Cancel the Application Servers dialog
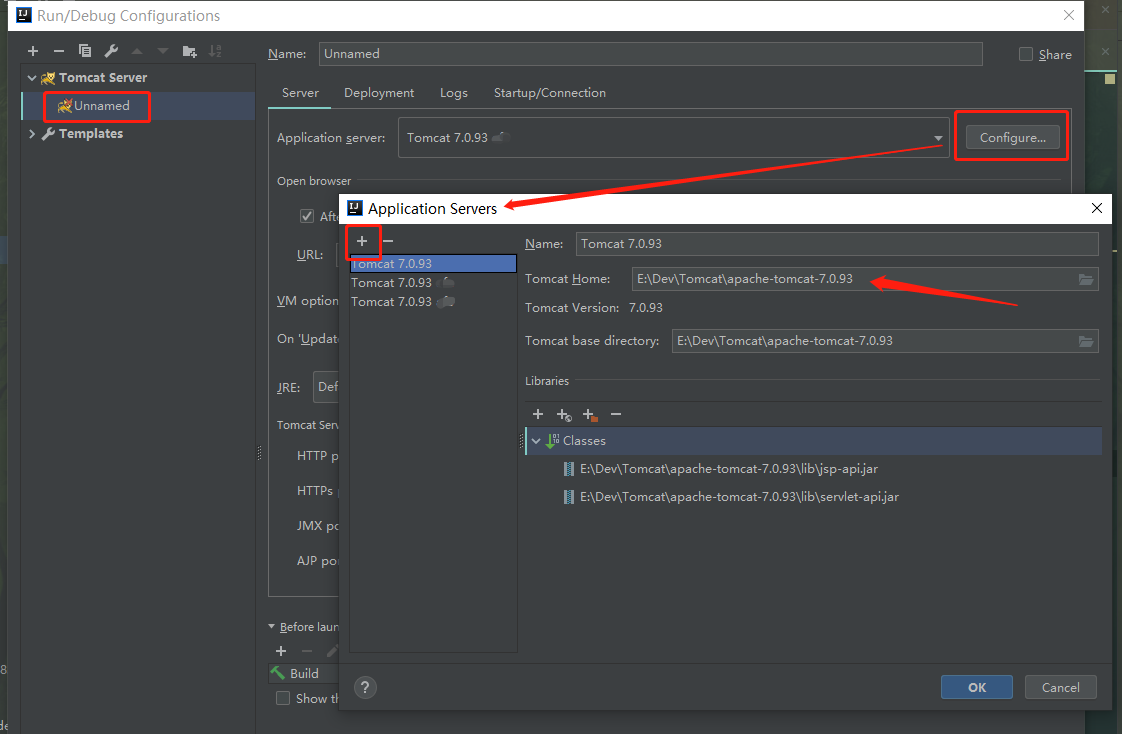Screen dimensions: 1122x734 coord(1060,687)
